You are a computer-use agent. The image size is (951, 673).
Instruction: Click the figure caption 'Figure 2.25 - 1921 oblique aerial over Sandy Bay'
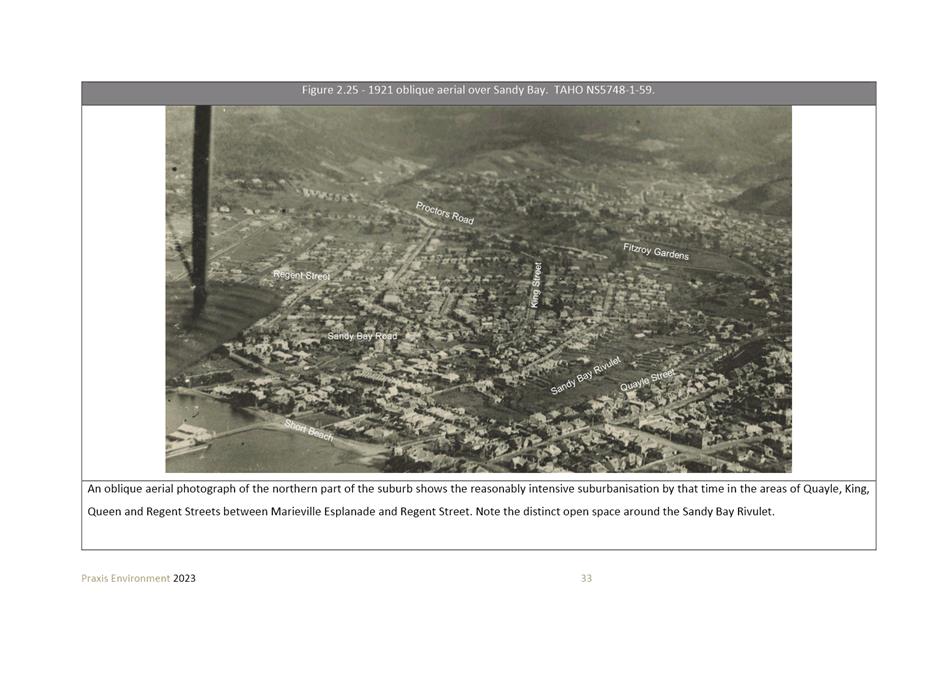(x=478, y=90)
